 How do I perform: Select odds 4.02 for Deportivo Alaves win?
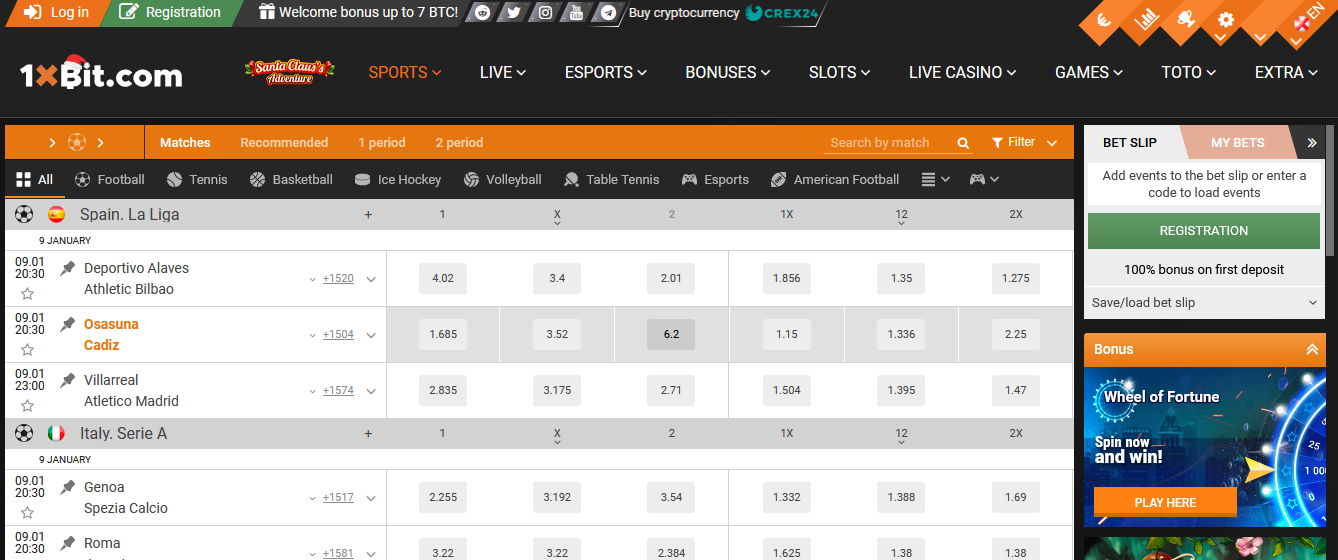[443, 278]
